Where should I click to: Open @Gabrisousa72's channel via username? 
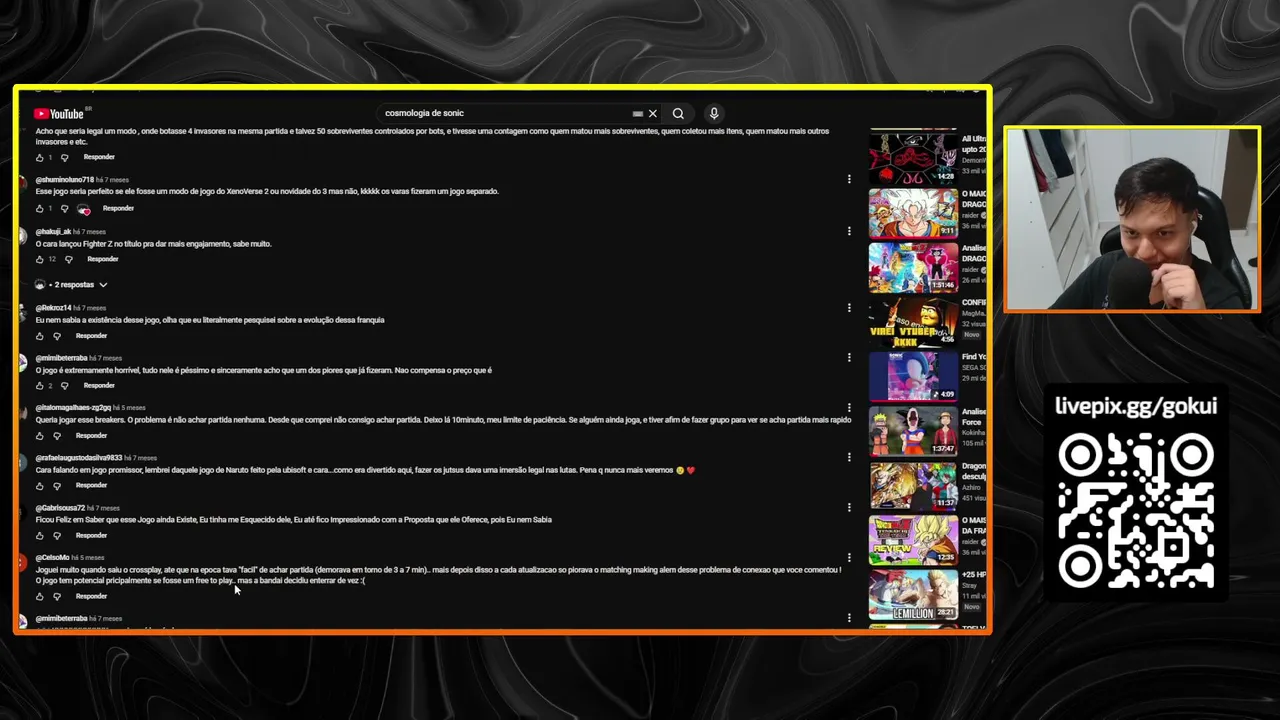pyautogui.click(x=60, y=508)
